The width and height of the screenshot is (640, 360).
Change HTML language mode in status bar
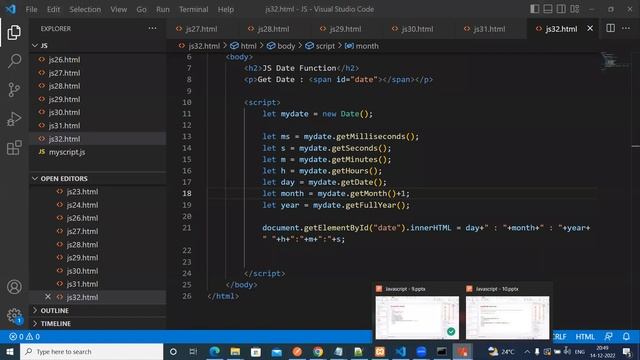pyautogui.click(x=584, y=337)
